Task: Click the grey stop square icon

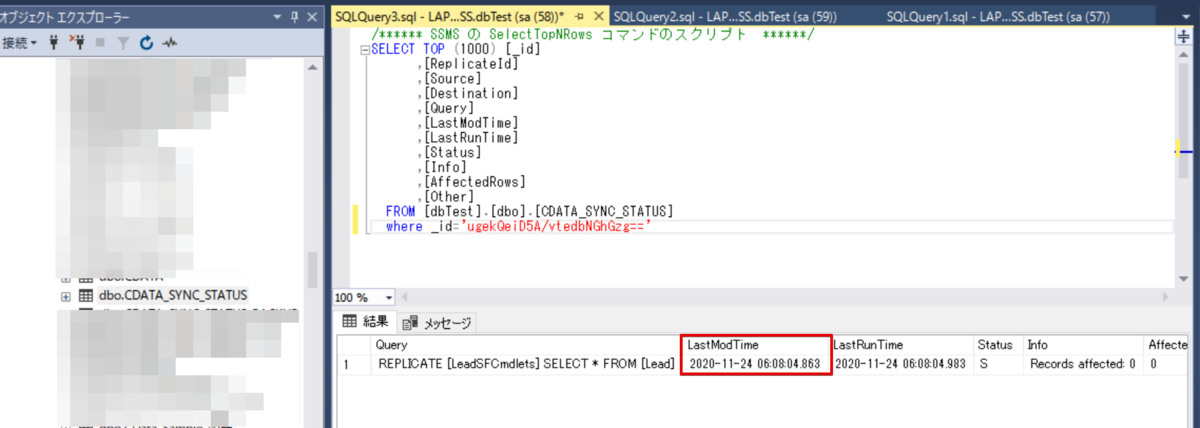Action: pos(100,43)
